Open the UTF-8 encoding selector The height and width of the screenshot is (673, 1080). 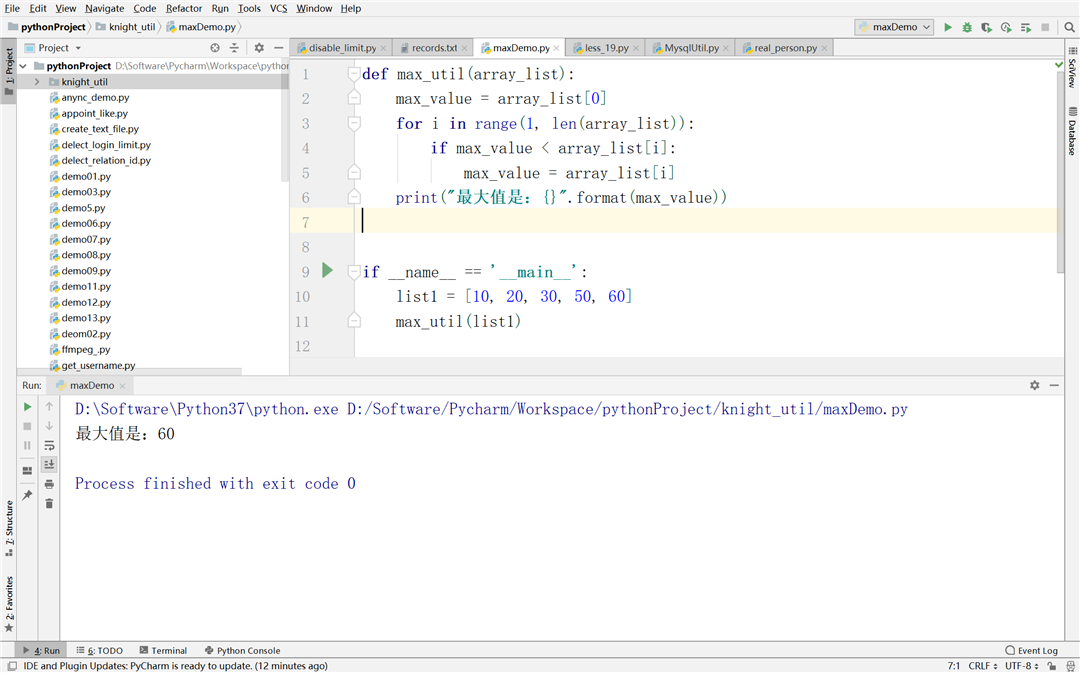pos(1022,666)
